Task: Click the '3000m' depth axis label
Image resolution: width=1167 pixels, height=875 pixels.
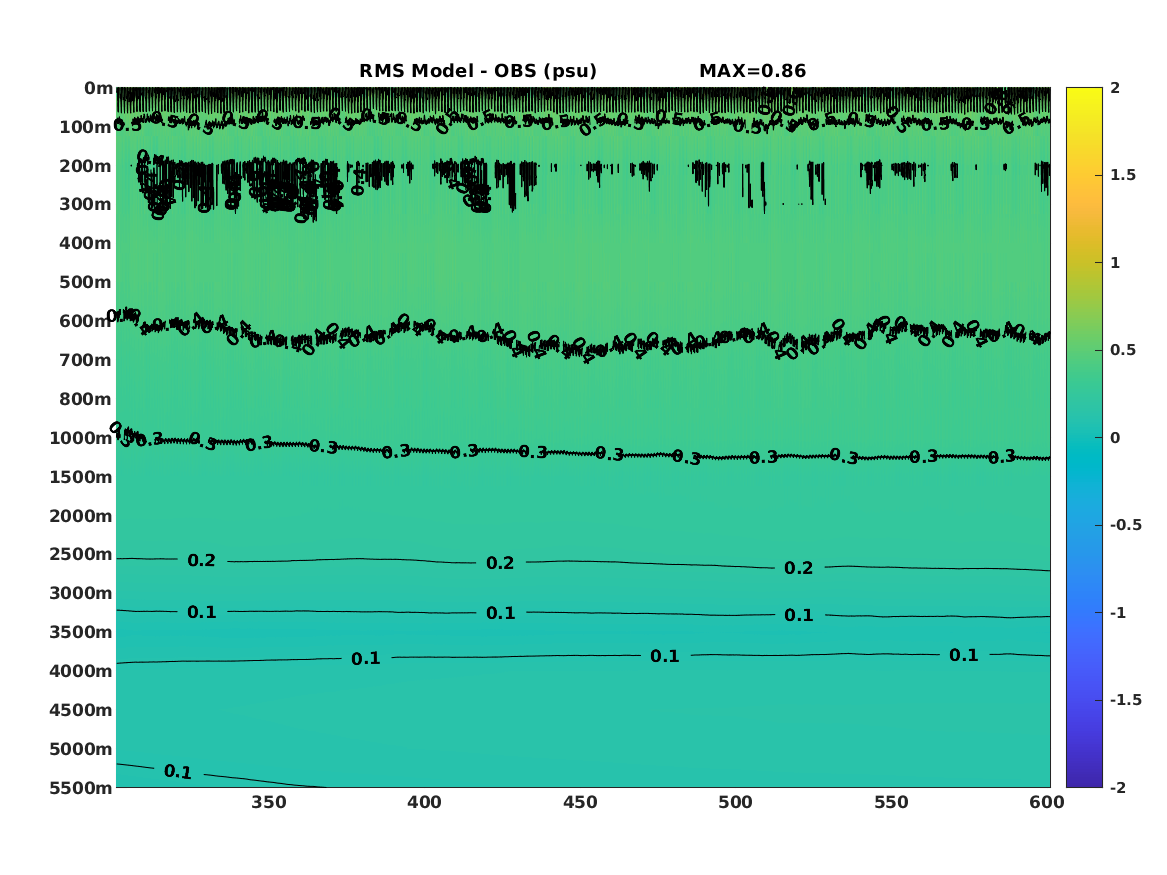Action: (81, 594)
